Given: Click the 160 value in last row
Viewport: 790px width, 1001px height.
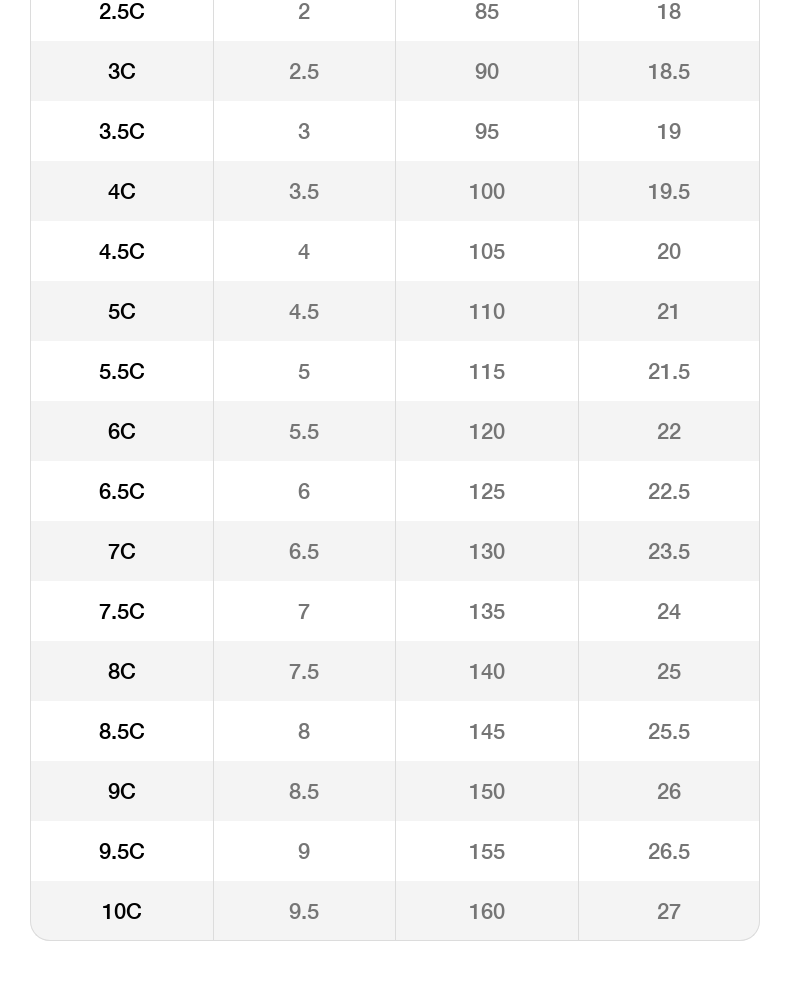Looking at the screenshot, I should click(x=486, y=912).
